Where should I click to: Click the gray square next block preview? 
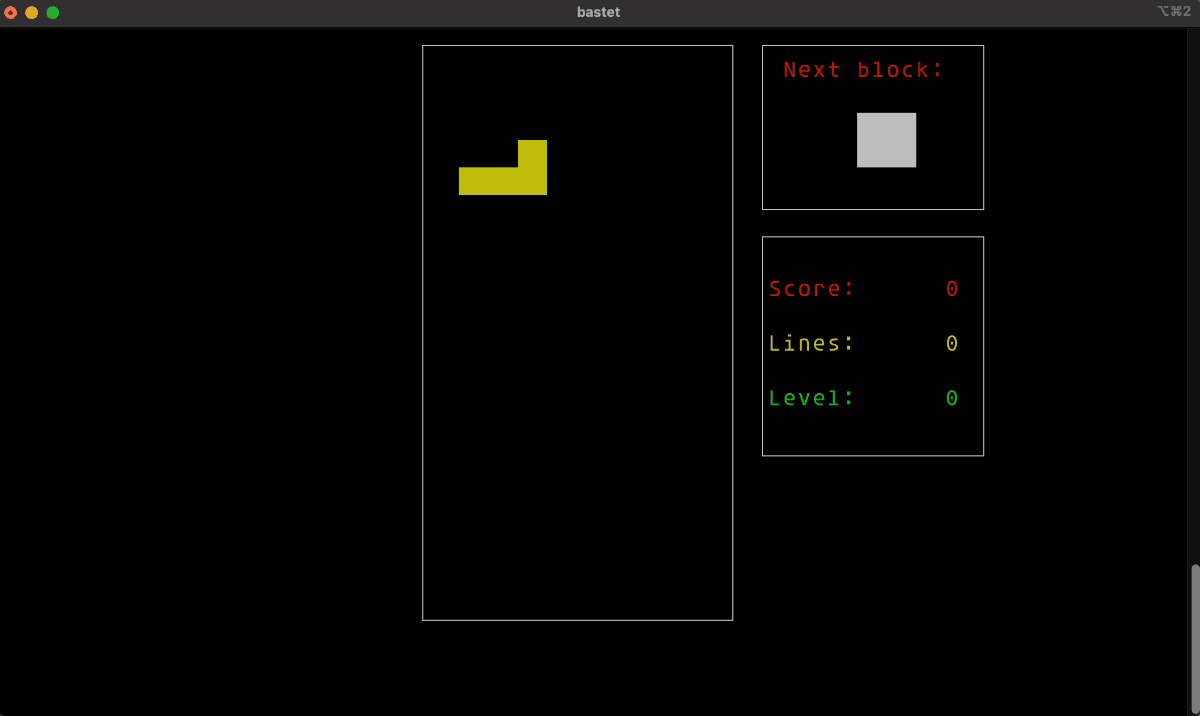pyautogui.click(x=886, y=140)
